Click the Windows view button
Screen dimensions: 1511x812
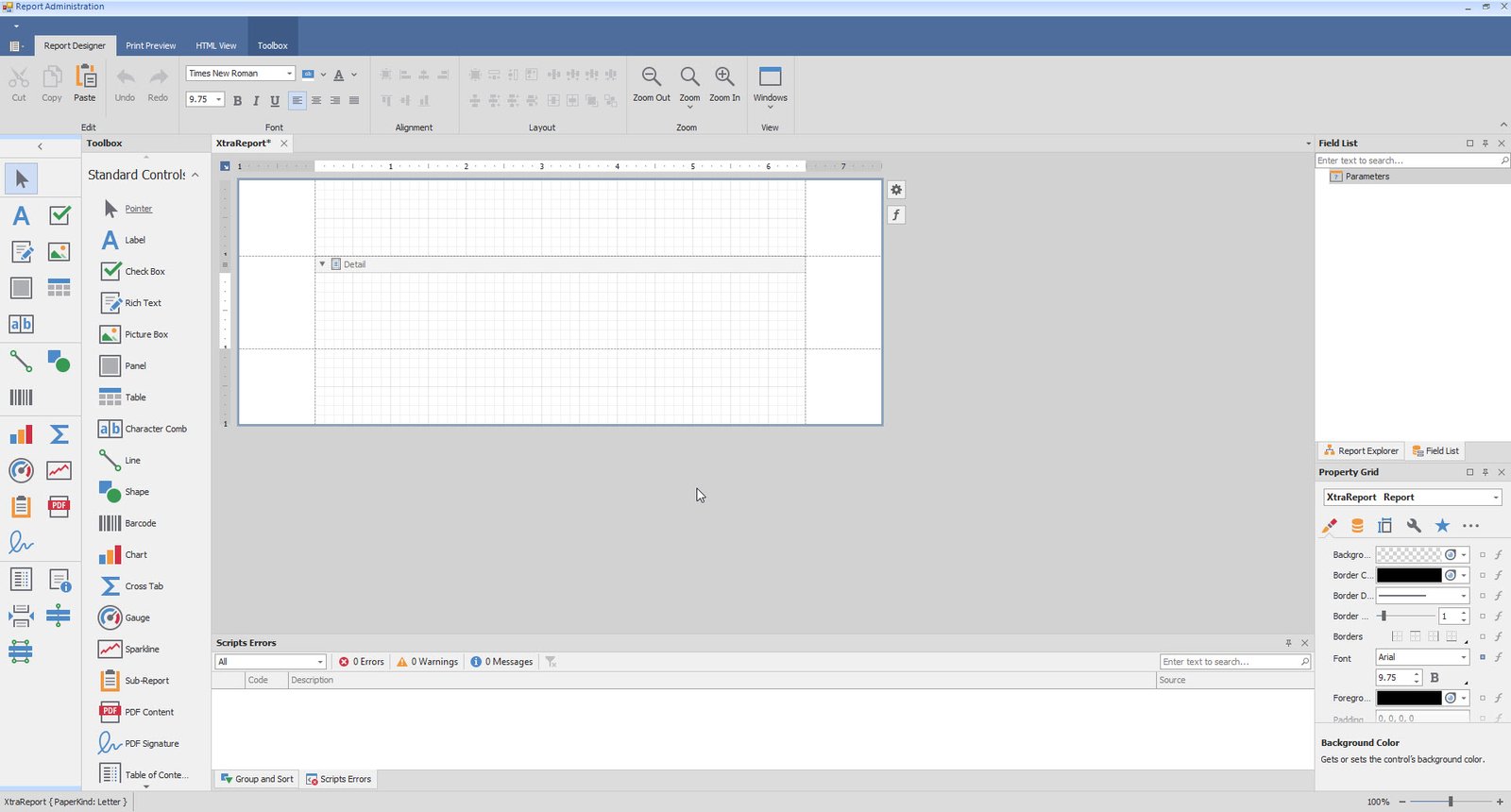point(770,83)
